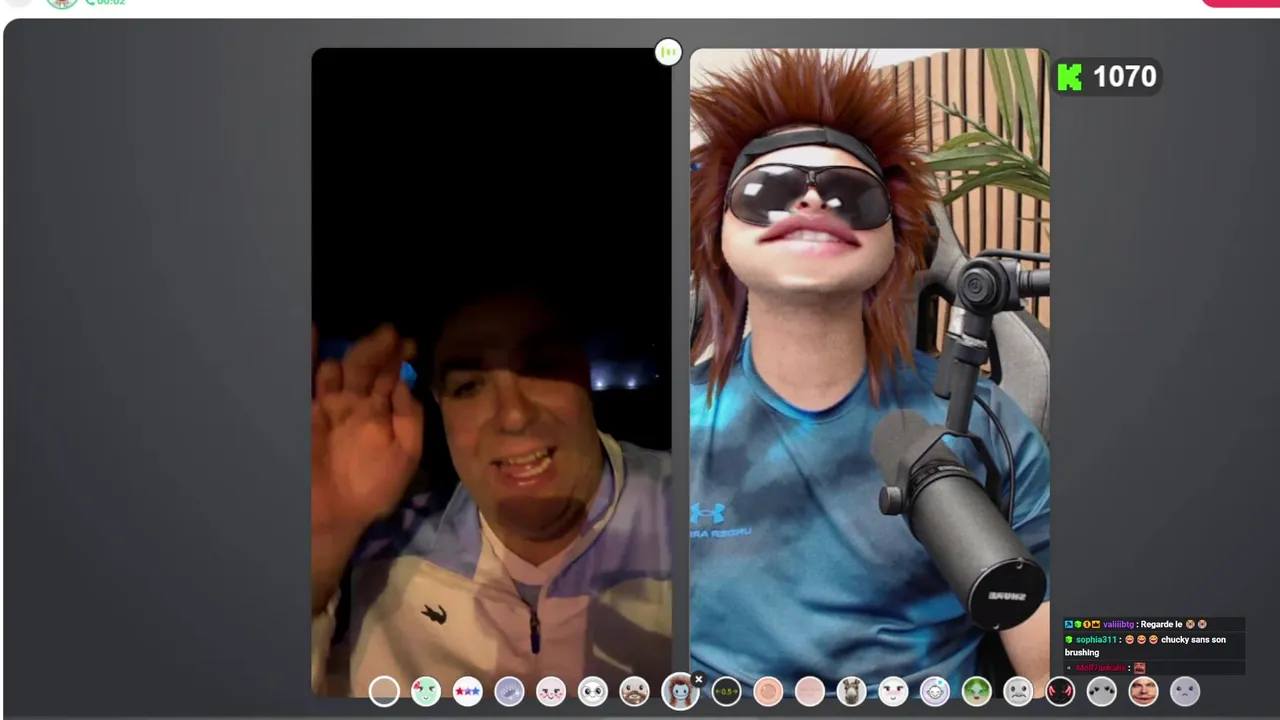This screenshot has width=1280, height=720.
Task: Apply the white face with pink blush filter
Action: (893, 691)
